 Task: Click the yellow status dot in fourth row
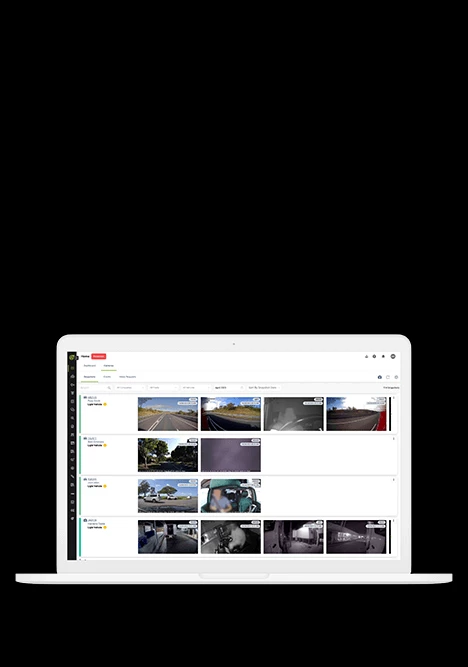[105, 527]
